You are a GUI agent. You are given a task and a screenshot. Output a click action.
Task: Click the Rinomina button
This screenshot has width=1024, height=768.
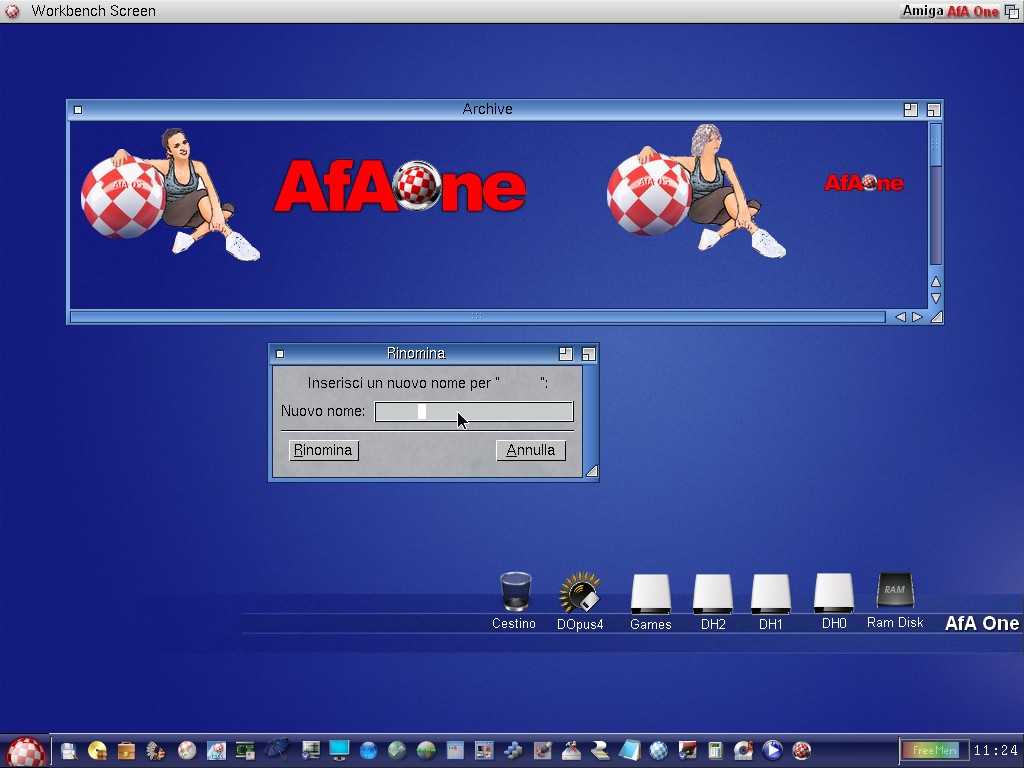323,450
